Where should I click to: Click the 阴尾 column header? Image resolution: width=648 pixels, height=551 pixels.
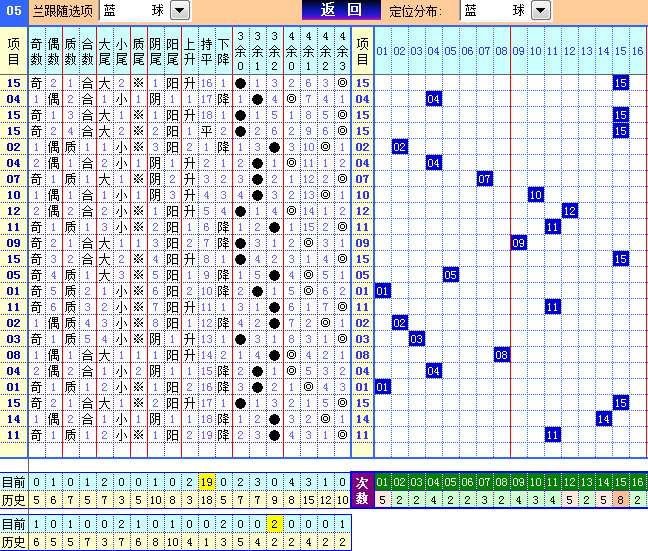(155, 51)
